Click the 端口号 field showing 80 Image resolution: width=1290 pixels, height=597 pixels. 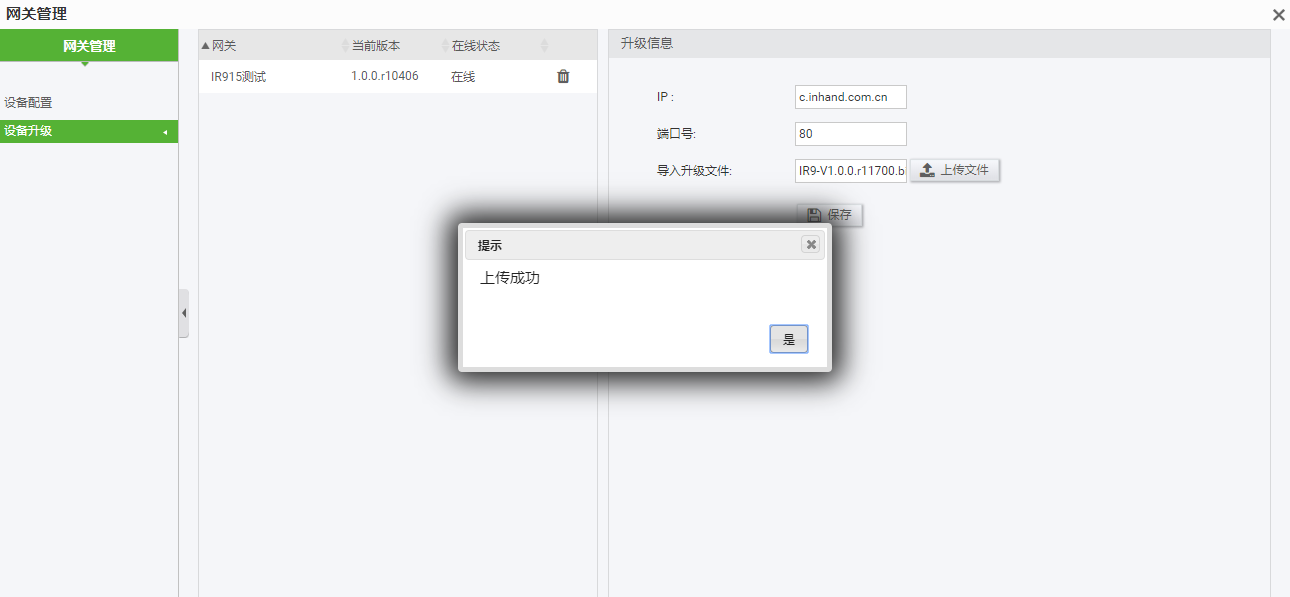pyautogui.click(x=850, y=133)
